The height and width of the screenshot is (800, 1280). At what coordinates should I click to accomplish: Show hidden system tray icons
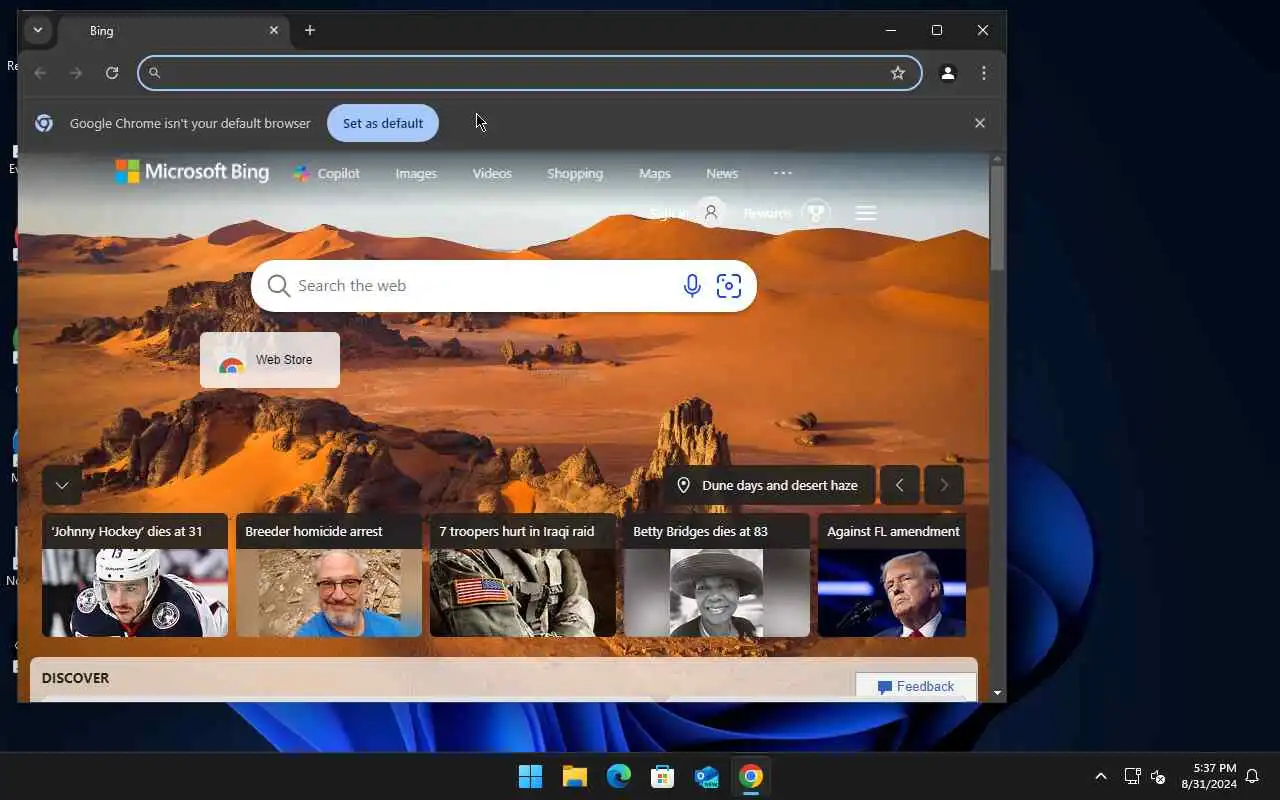1101,776
